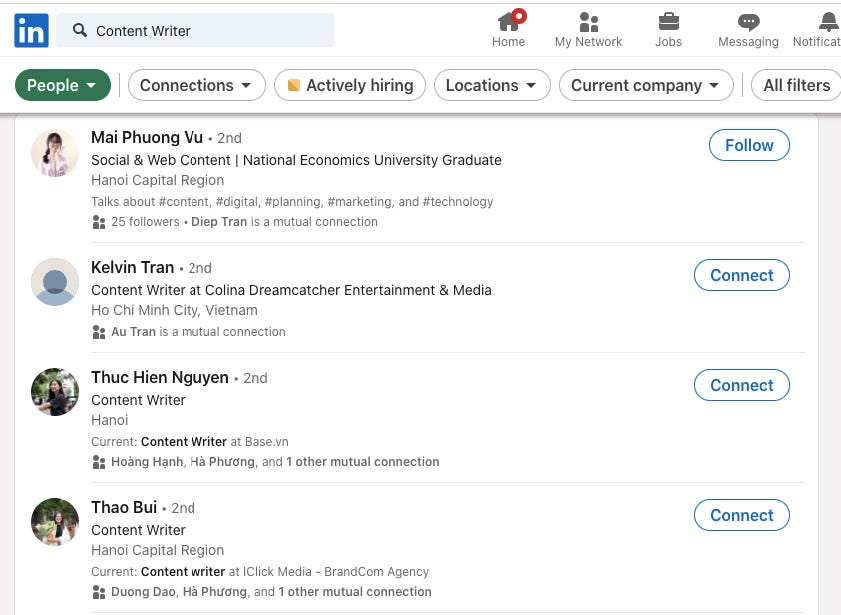The width and height of the screenshot is (841, 615).
Task: Click Kelvin Tran's default avatar
Action: point(55,282)
